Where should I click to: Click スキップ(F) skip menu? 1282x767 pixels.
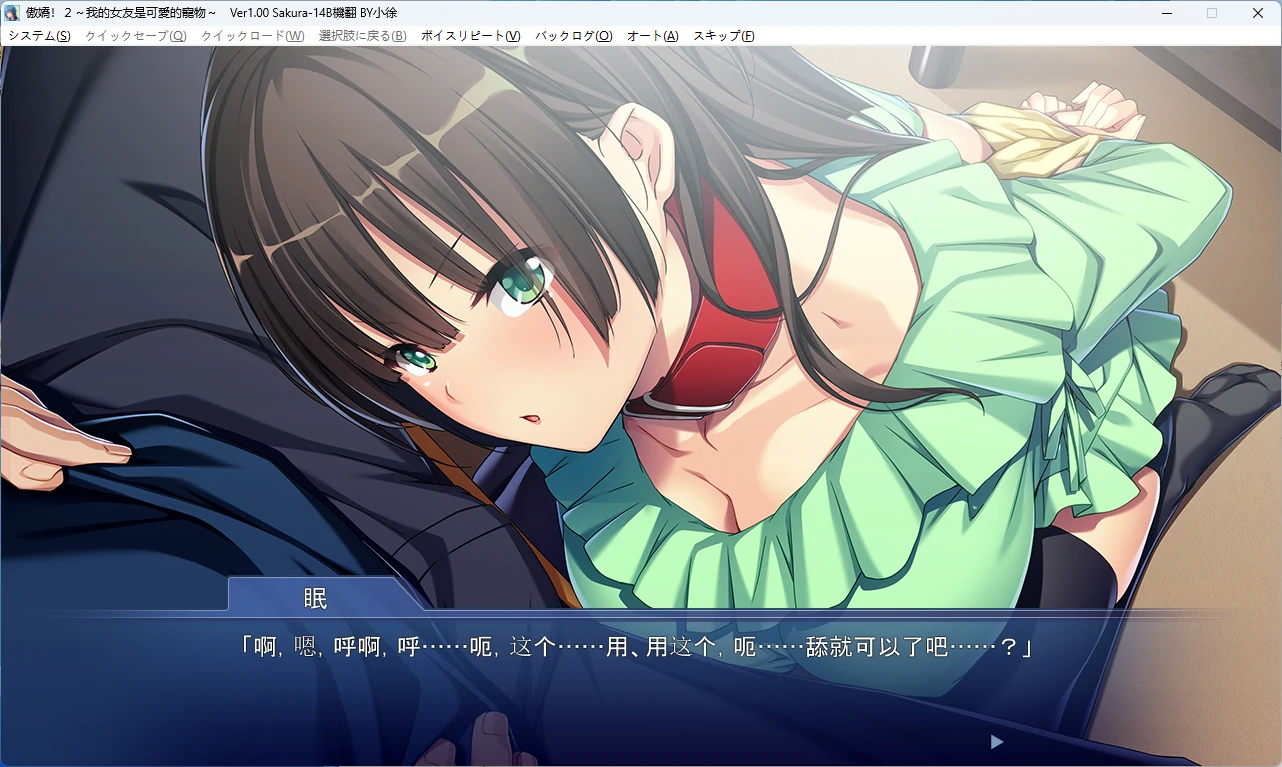724,36
